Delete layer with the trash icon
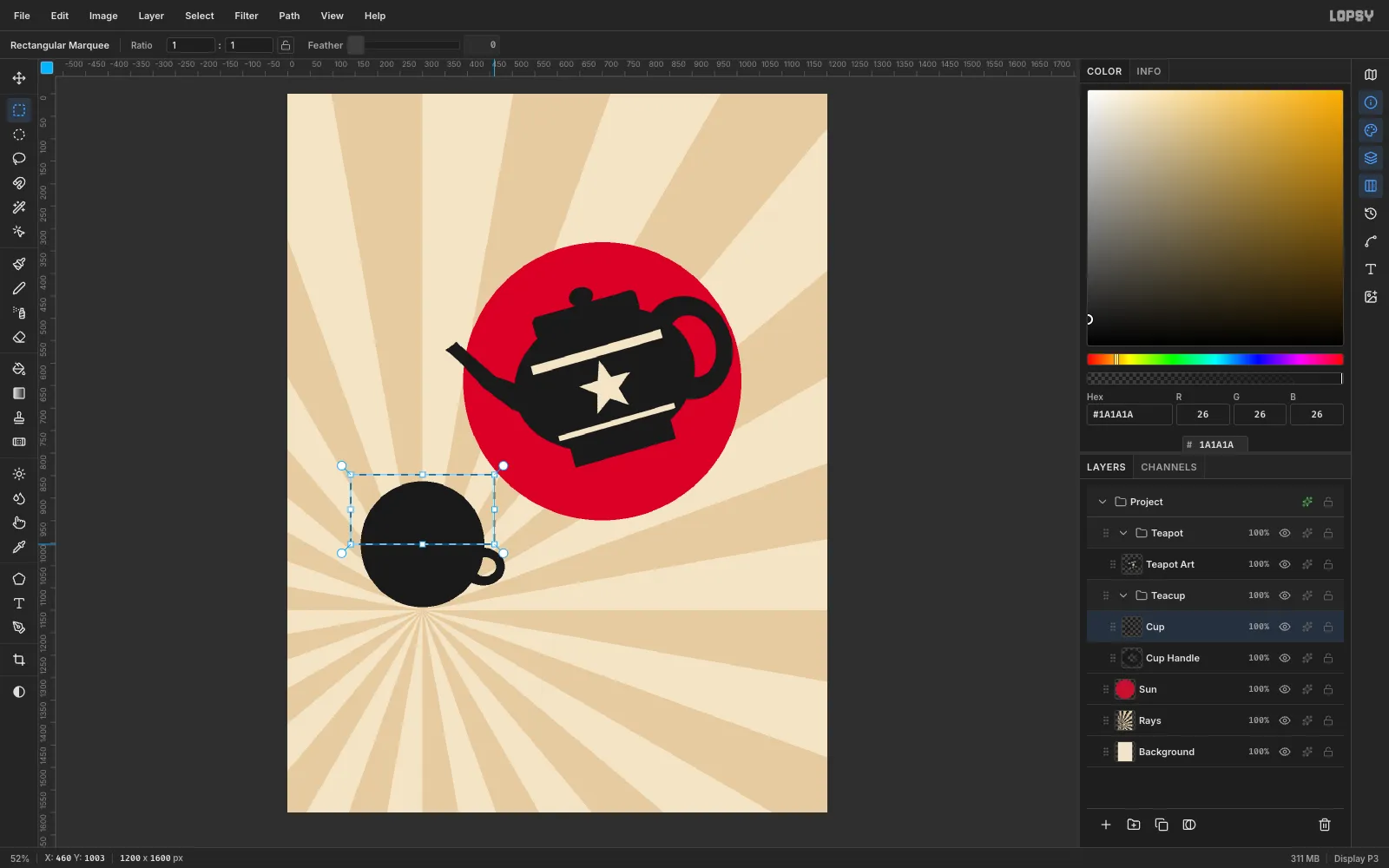 (1325, 825)
